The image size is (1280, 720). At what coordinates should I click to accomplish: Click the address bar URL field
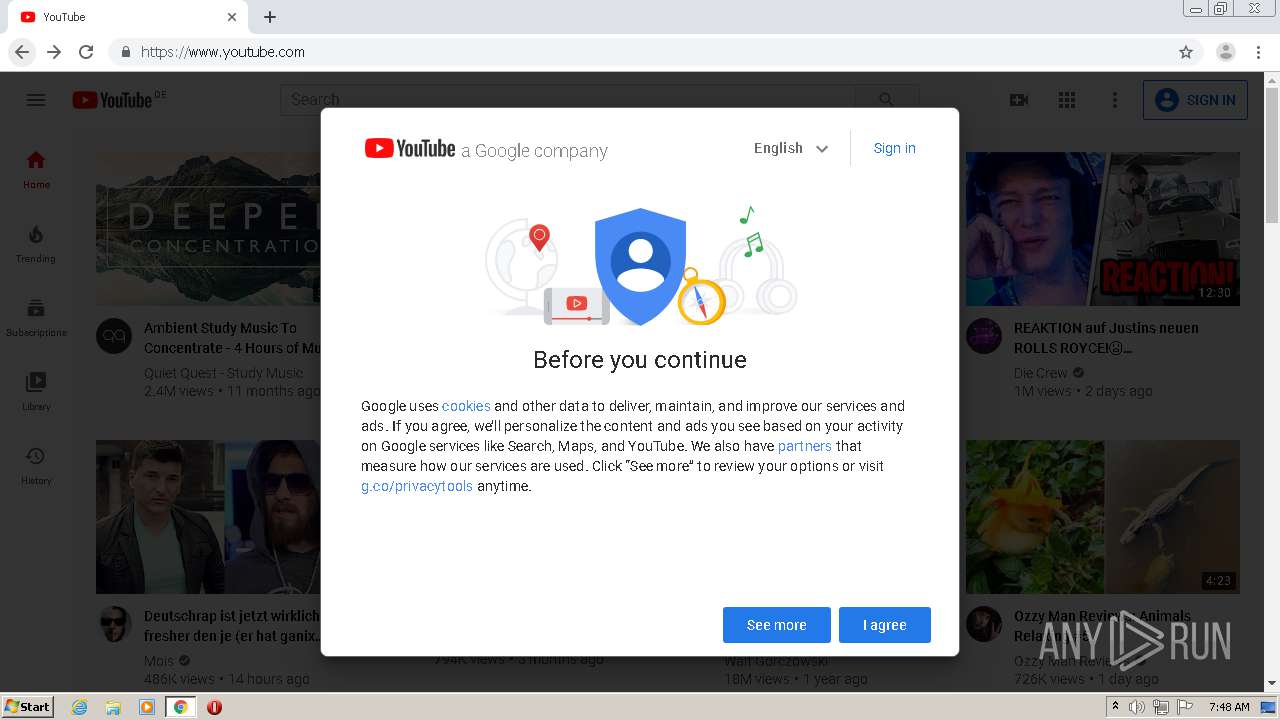pos(640,52)
